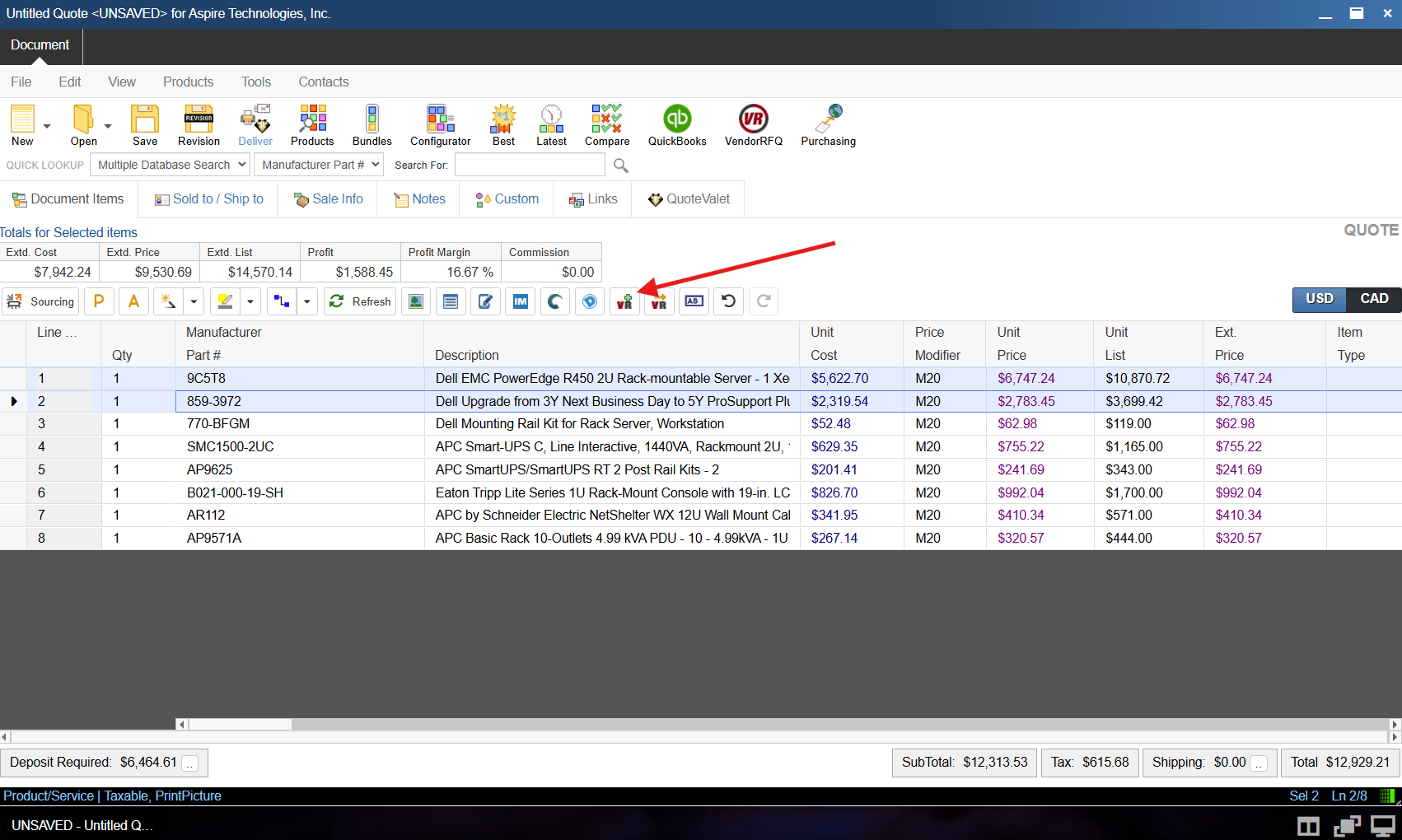
Task: Switch currency to USD
Action: pos(1319,299)
